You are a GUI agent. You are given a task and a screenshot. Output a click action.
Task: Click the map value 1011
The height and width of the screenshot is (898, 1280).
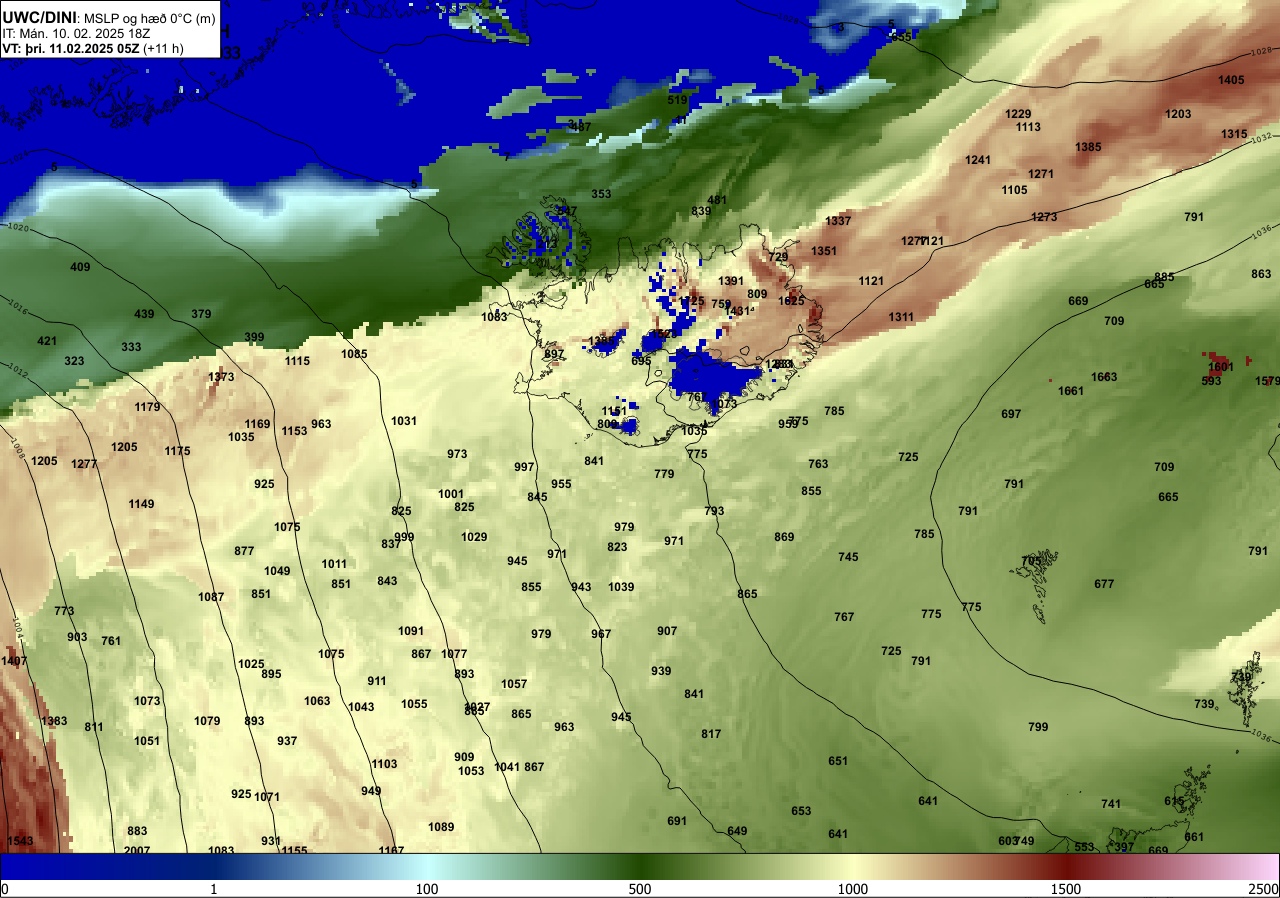click(334, 564)
